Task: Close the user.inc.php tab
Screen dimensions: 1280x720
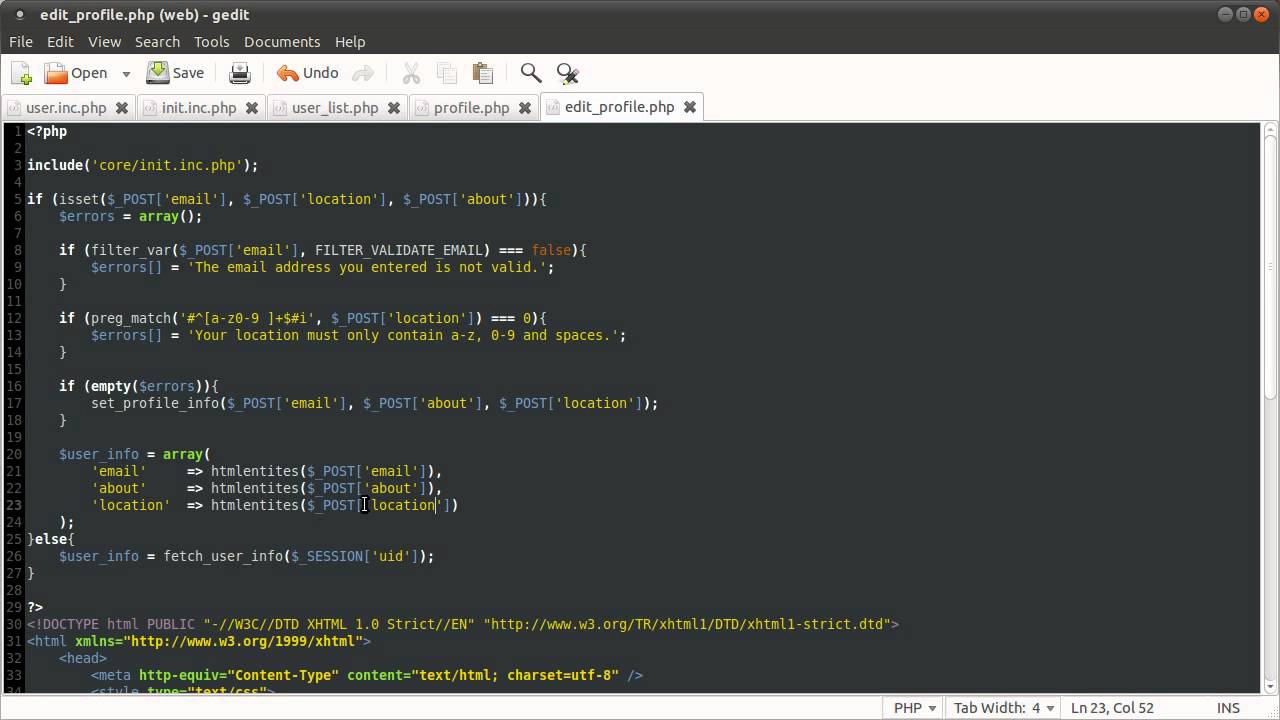Action: pyautogui.click(x=122, y=108)
